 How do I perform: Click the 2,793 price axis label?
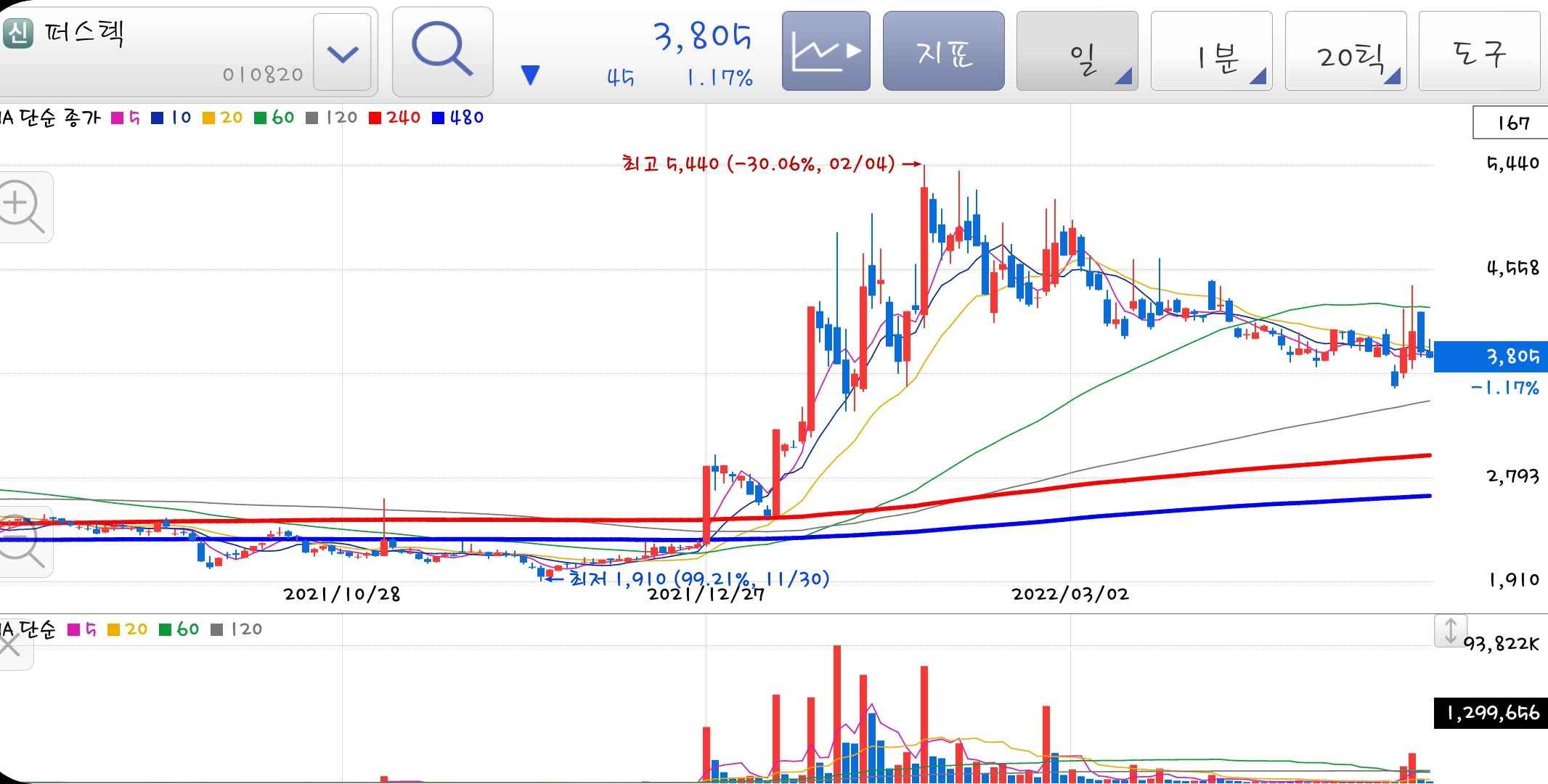(x=1513, y=476)
